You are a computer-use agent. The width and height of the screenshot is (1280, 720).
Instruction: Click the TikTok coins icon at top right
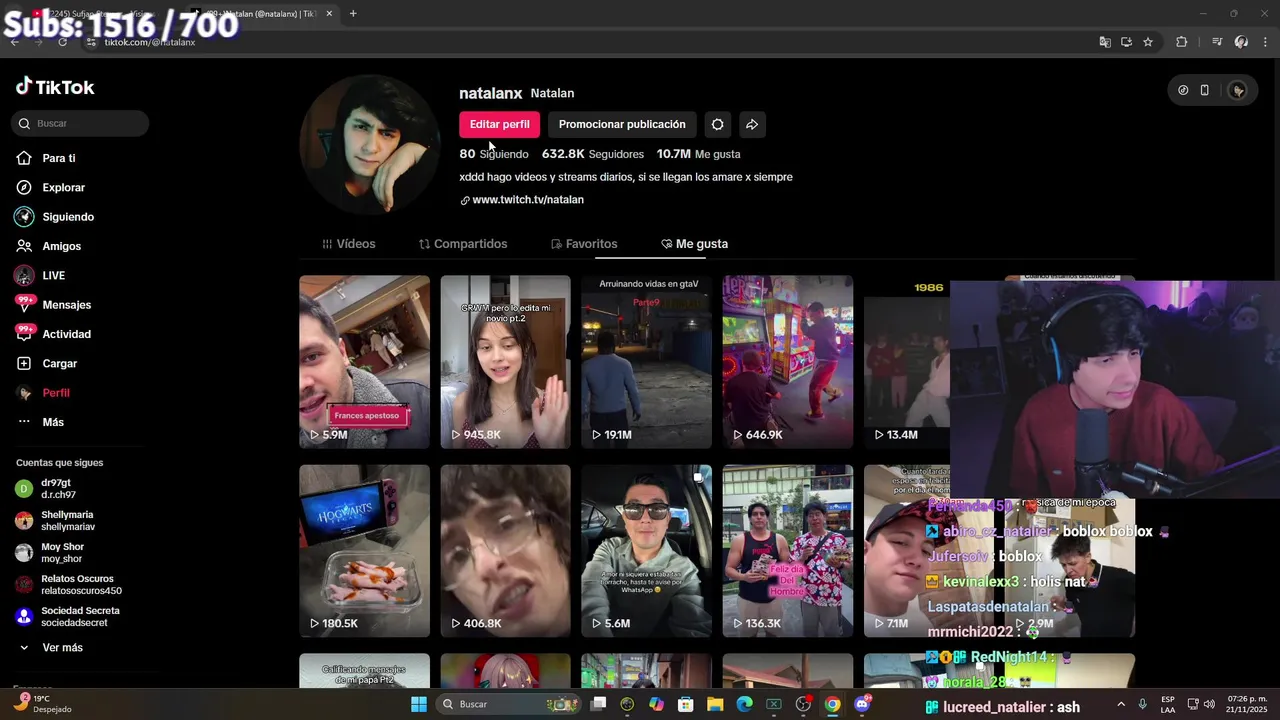click(1183, 90)
